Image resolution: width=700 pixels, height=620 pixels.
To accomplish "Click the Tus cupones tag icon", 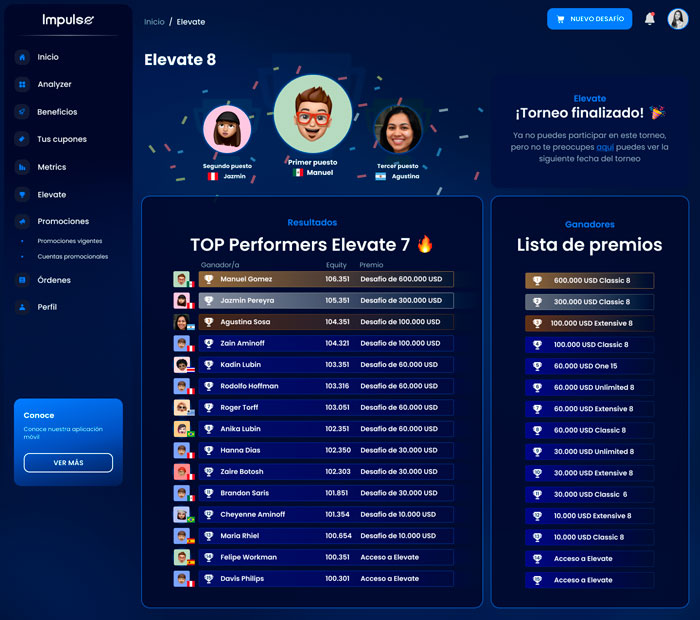I will (x=22, y=139).
